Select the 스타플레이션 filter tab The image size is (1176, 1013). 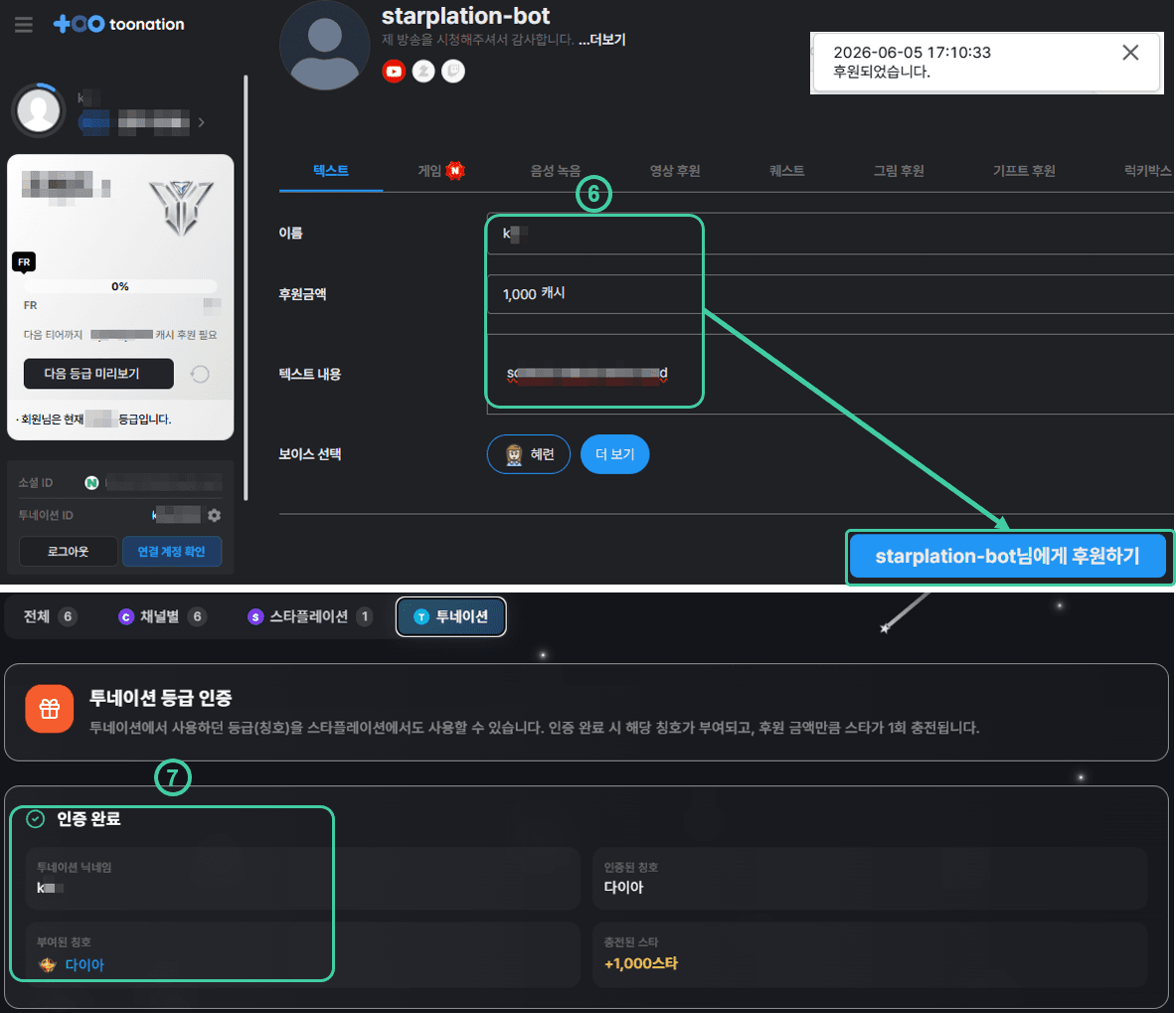[x=309, y=616]
